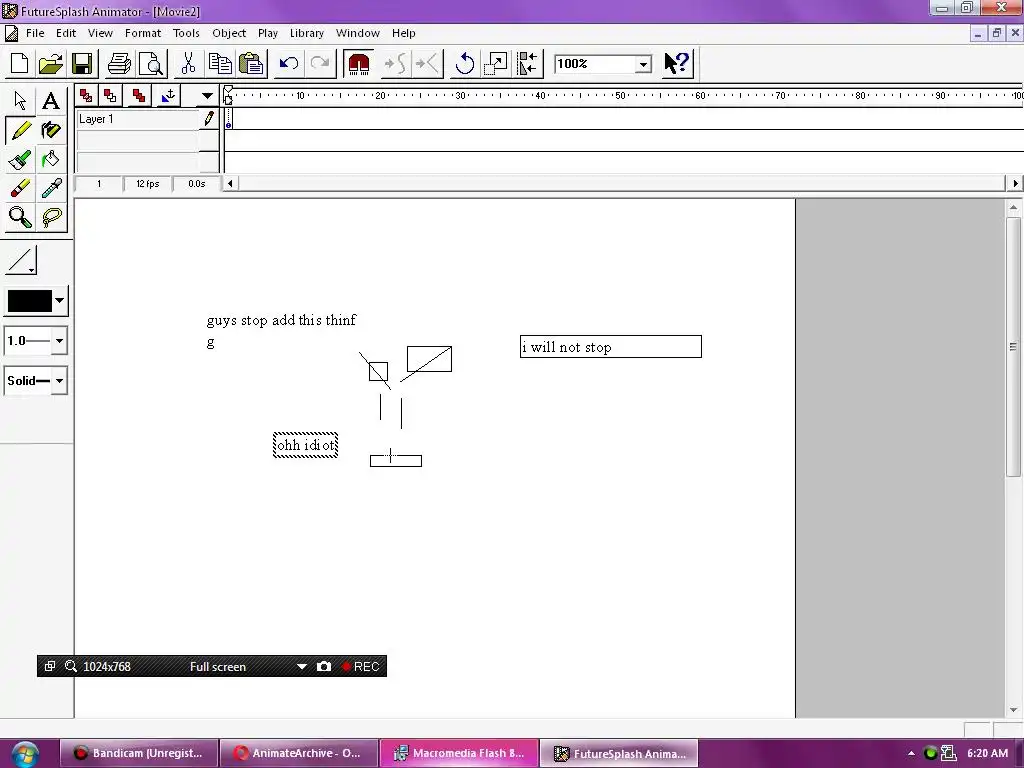This screenshot has height=768, width=1024.
Task: Click the Scale icon
Action: tap(496, 63)
